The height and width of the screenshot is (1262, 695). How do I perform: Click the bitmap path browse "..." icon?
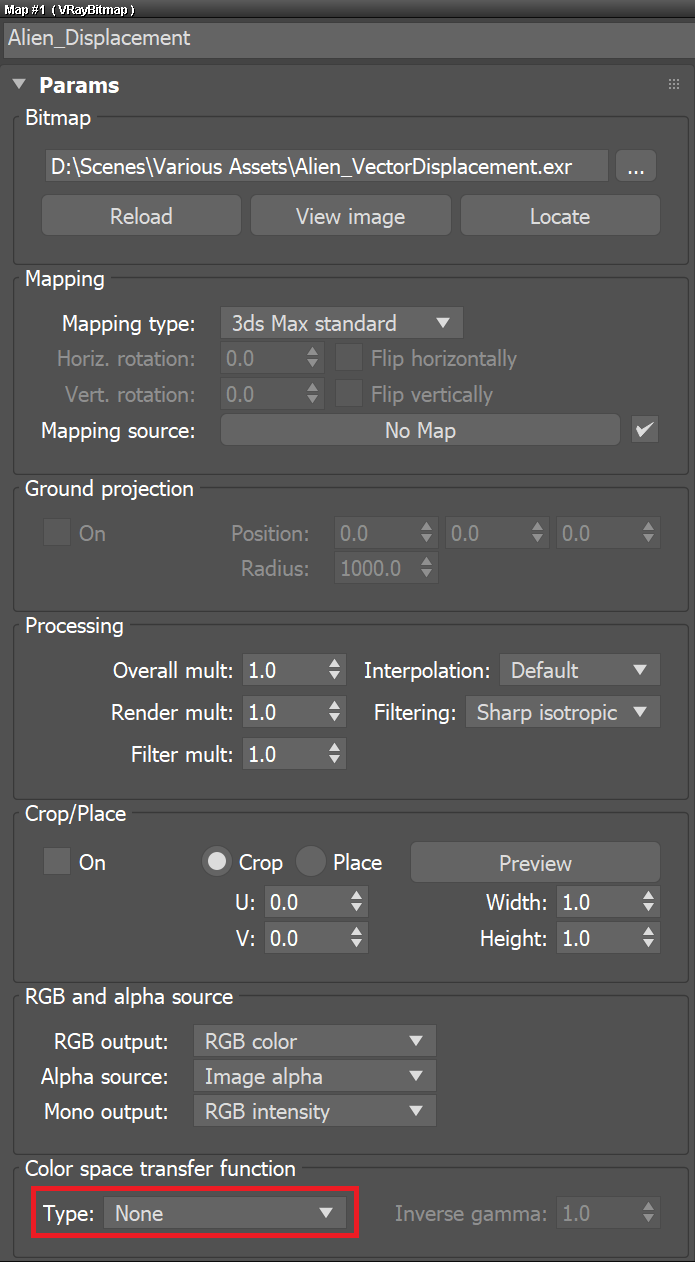(x=635, y=166)
